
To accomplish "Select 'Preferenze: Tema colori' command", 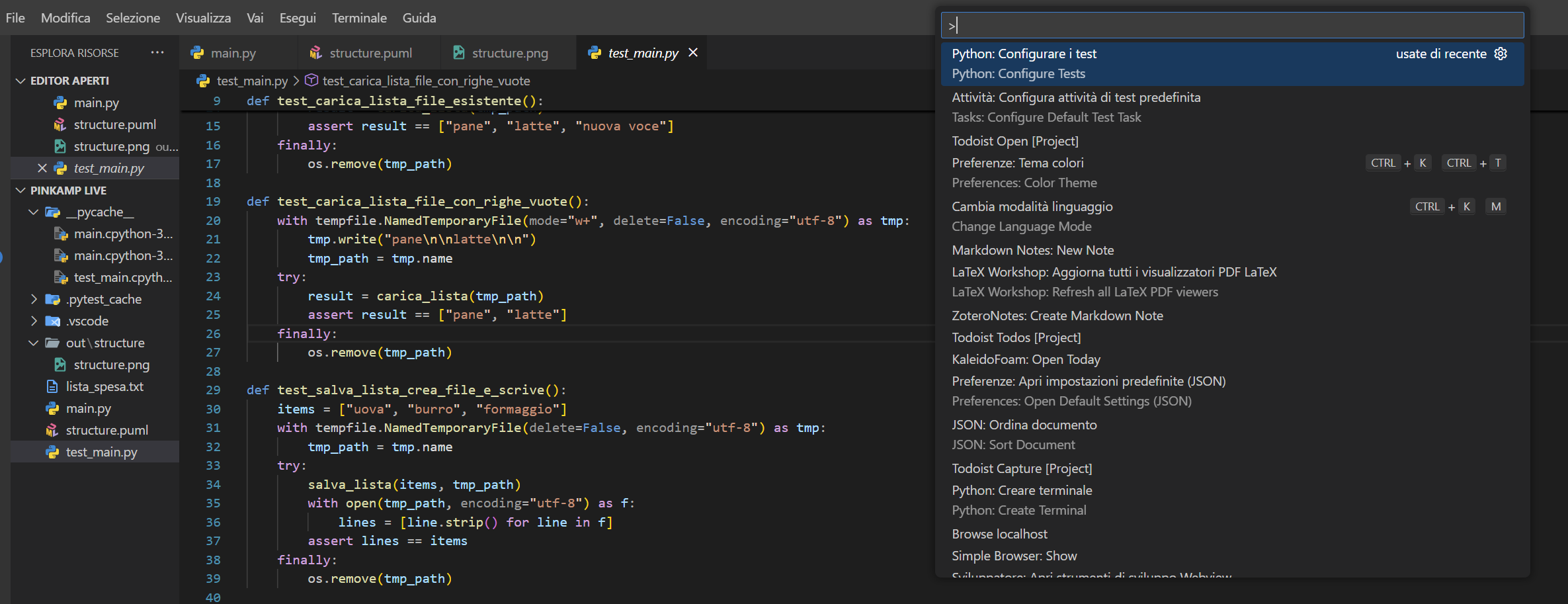I will [1232, 173].
